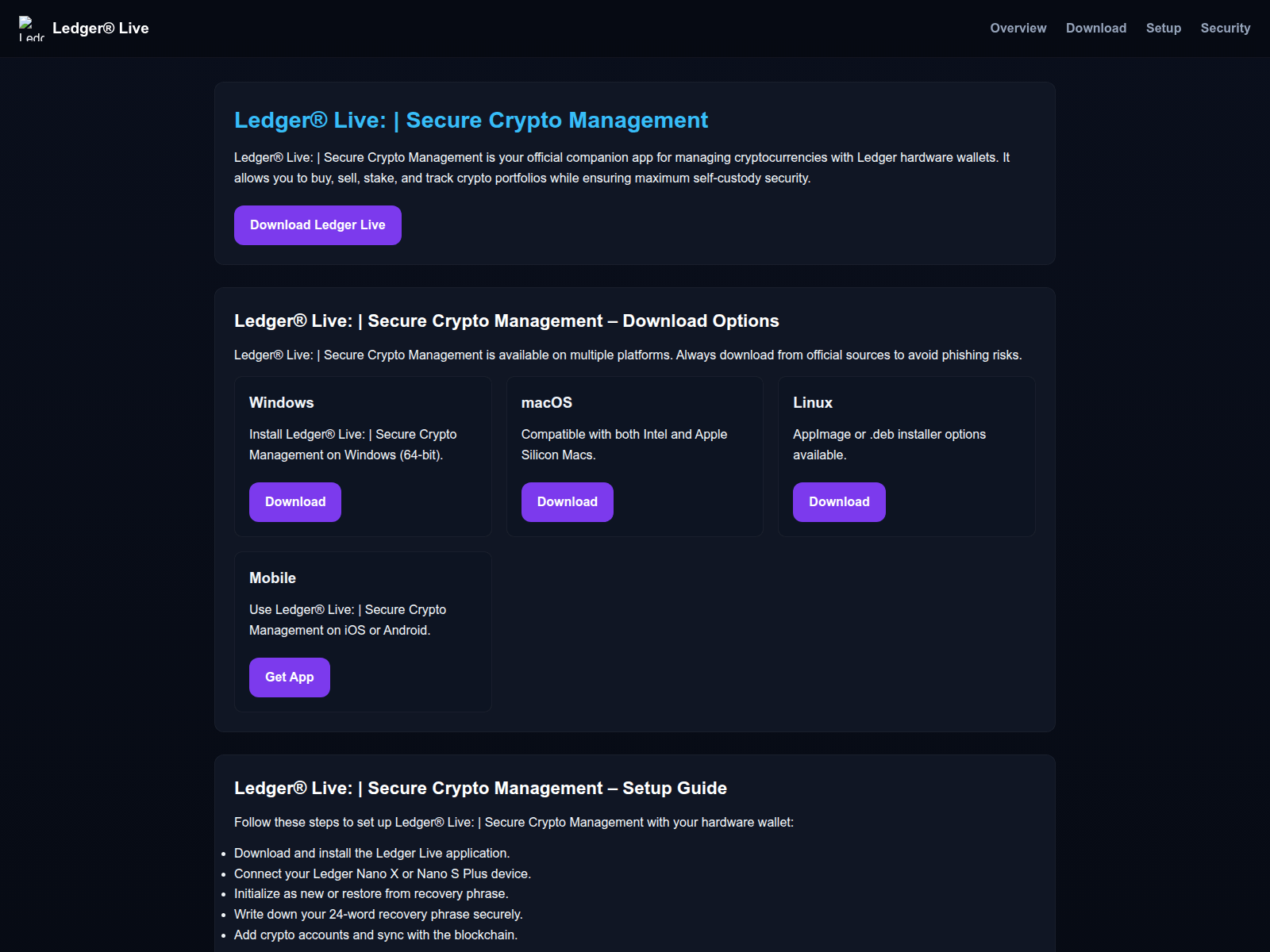
Task: Get the mobile app with Get App
Action: (x=289, y=677)
